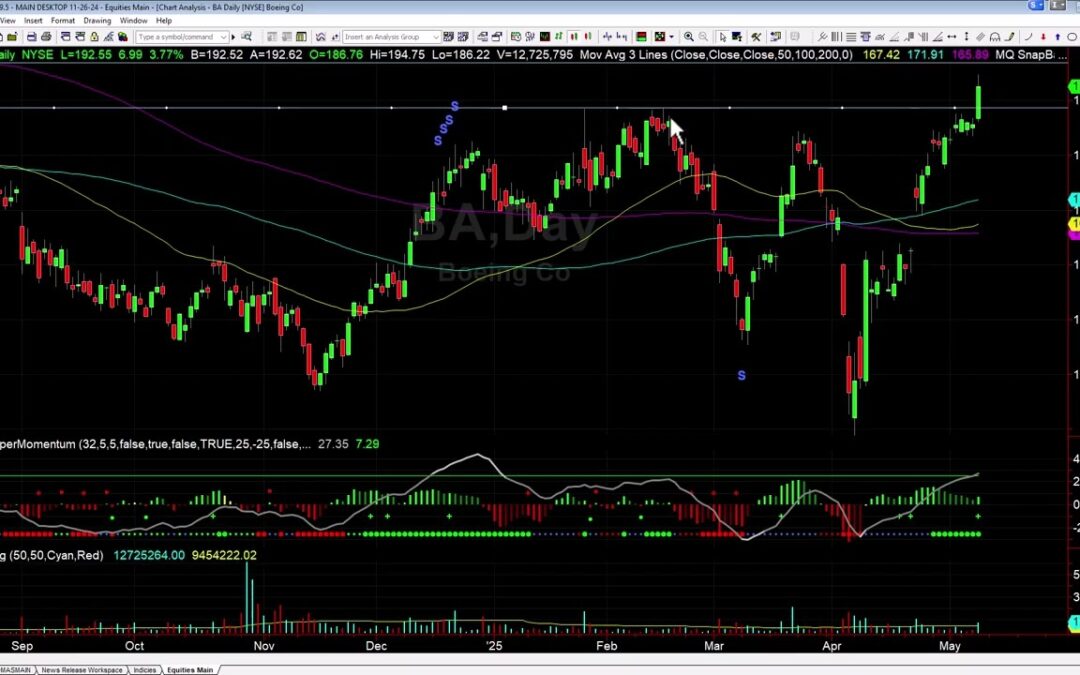Click the lone blue S marker under March
Image resolution: width=1080 pixels, height=675 pixels.
tap(742, 375)
